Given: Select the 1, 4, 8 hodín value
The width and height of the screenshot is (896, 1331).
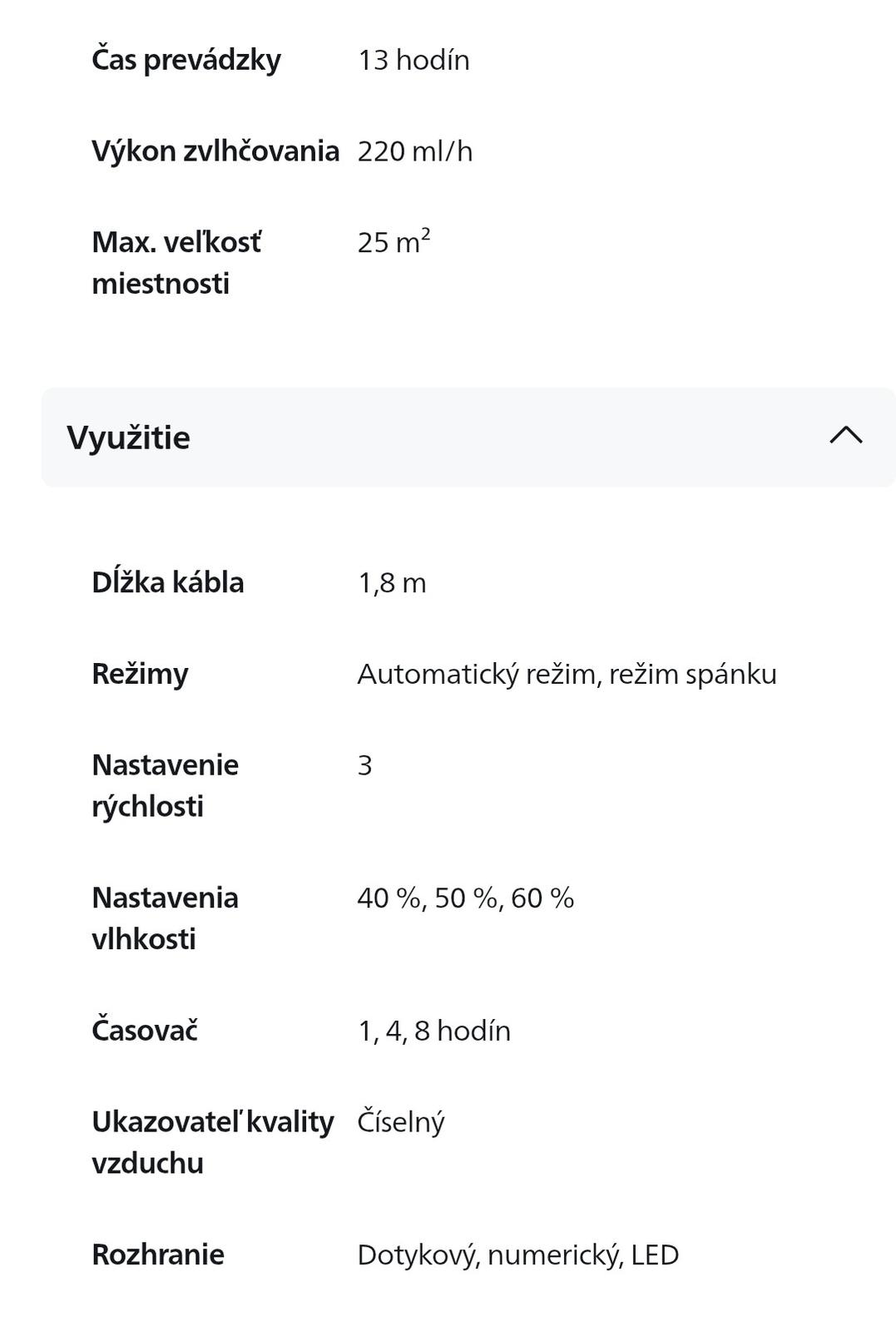Looking at the screenshot, I should 434,1032.
